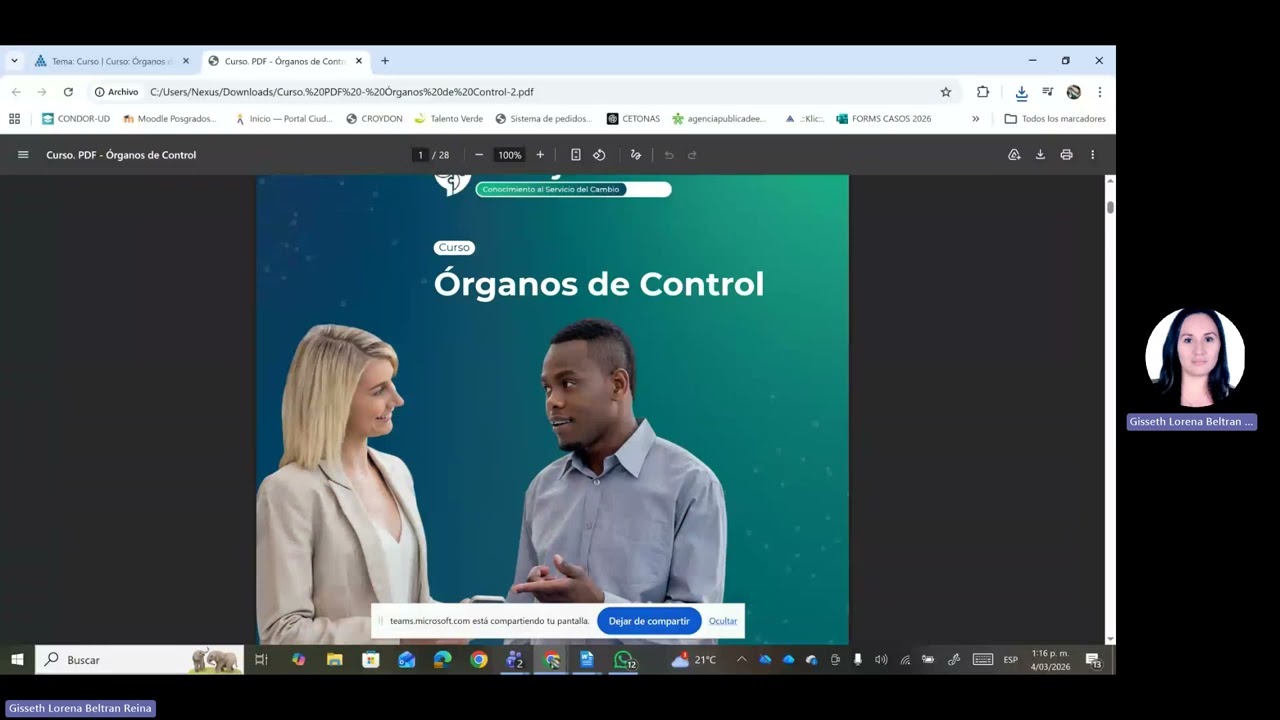This screenshot has width=1280, height=720.
Task: Open Task View on taskbar
Action: click(x=262, y=660)
